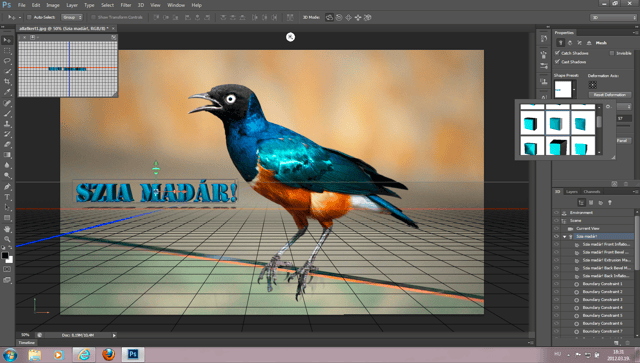Click the Reset Deformation button
Image resolution: width=640 pixels, height=363 pixels.
610,95
